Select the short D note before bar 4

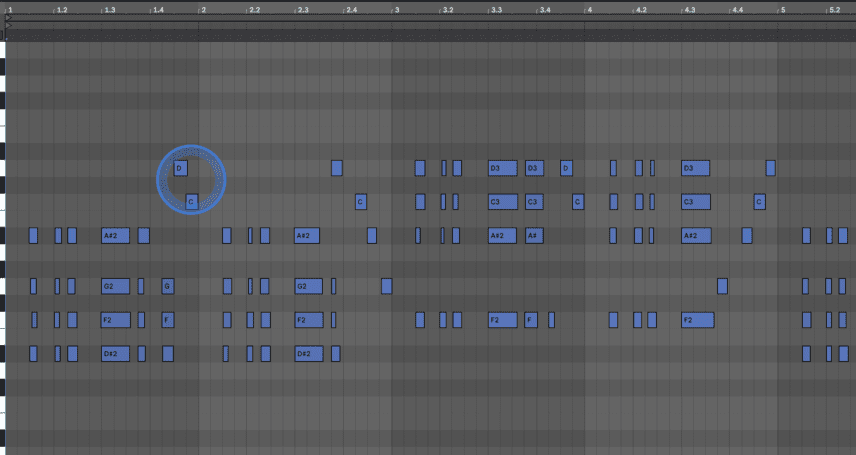566,168
